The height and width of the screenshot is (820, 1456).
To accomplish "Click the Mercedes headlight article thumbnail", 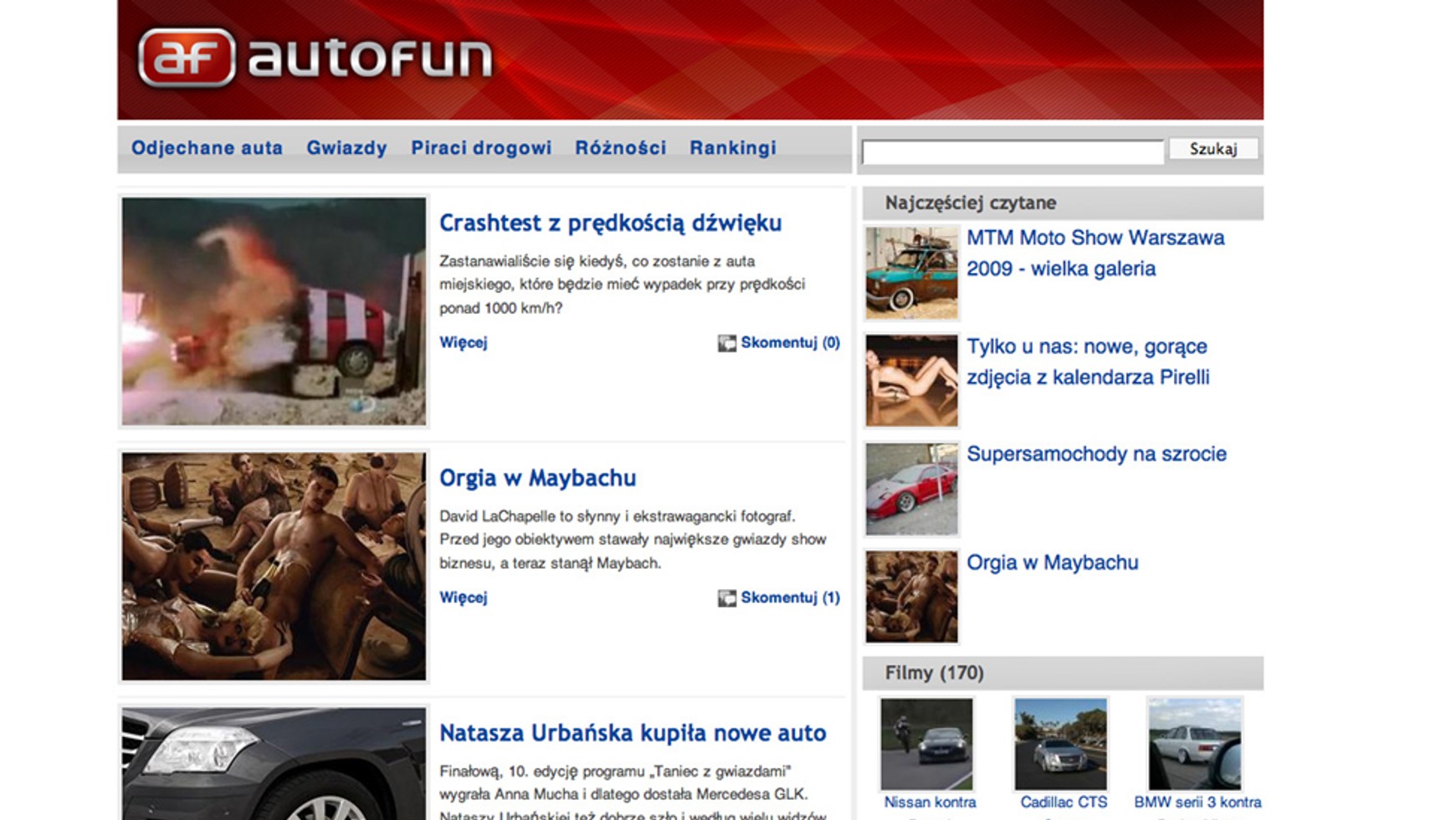I will tap(274, 763).
